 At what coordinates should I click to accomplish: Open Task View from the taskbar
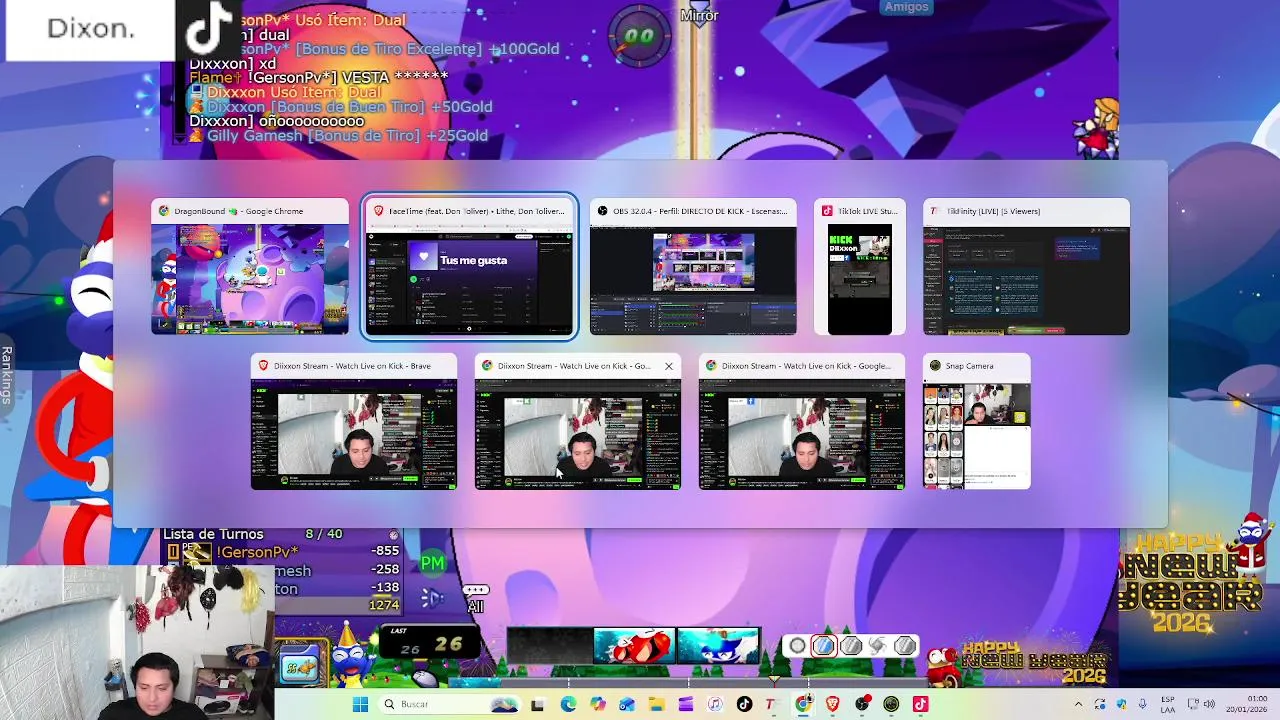tap(538, 704)
